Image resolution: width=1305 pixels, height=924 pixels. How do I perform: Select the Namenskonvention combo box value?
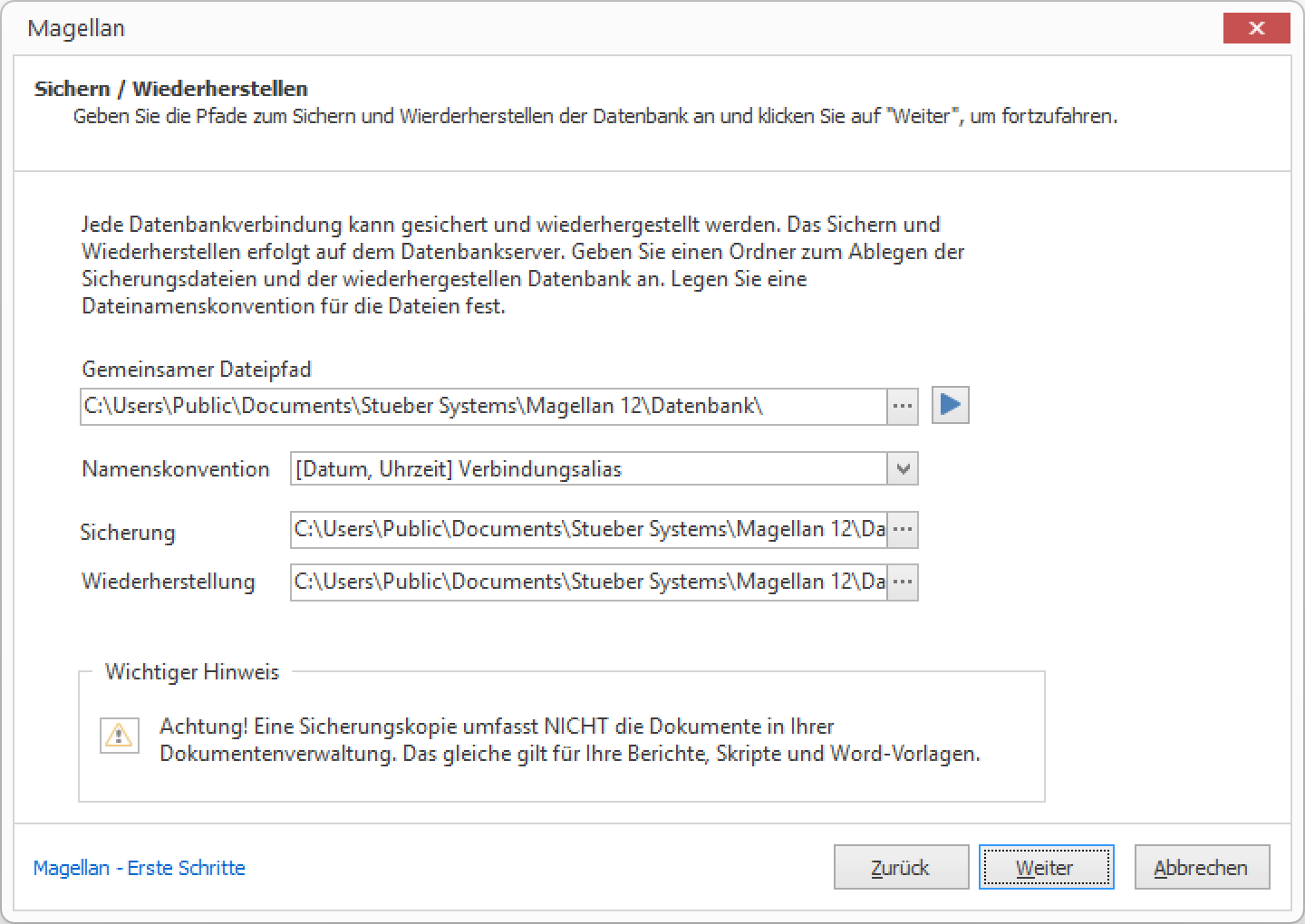(588, 469)
